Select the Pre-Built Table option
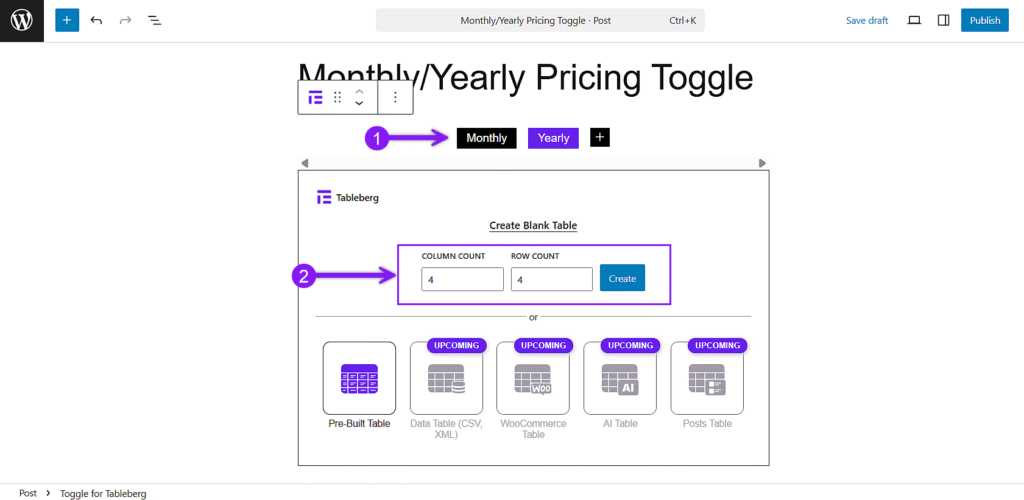The height and width of the screenshot is (500, 1024). (x=359, y=385)
